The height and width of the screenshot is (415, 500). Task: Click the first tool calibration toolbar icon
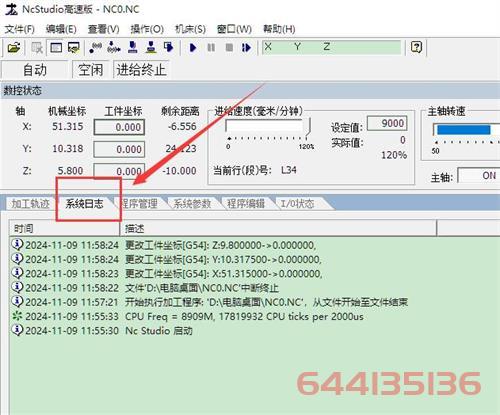133,48
